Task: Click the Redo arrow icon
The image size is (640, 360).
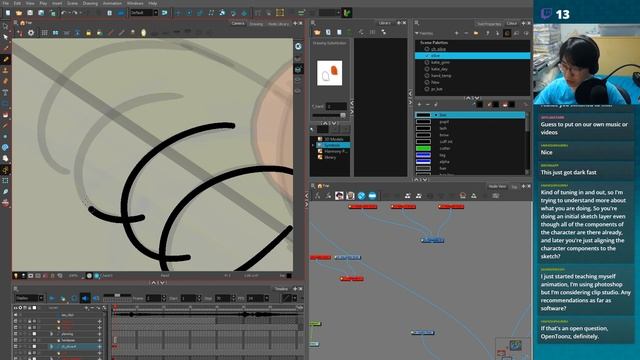Action: pos(75,13)
